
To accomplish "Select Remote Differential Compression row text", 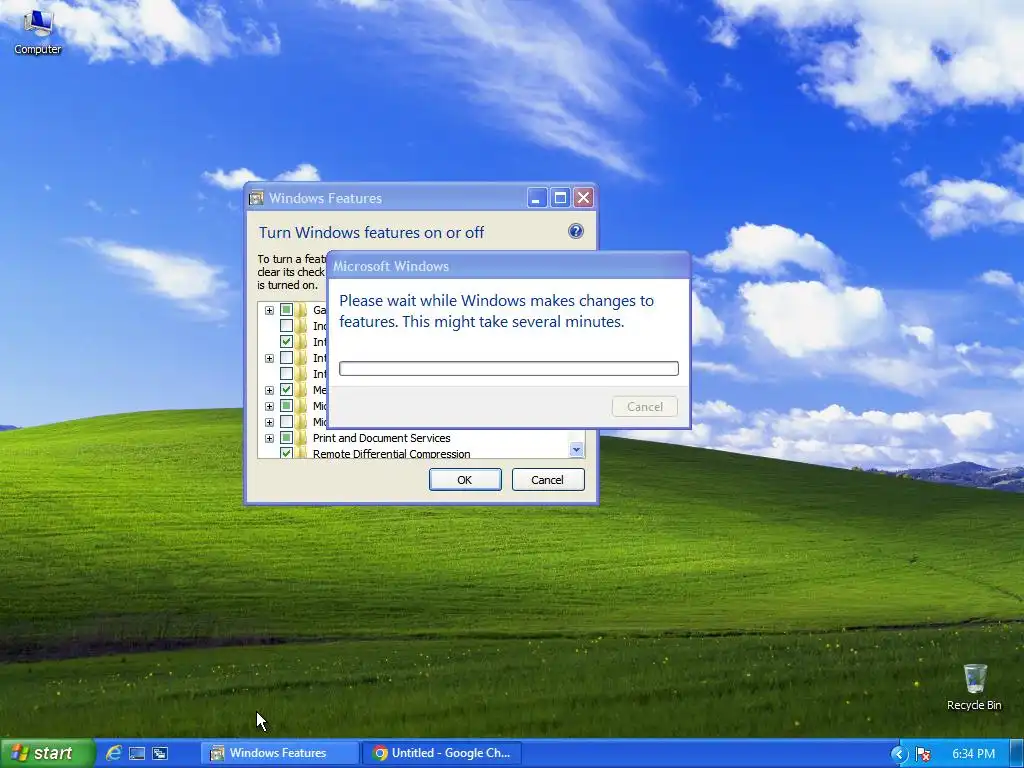I will (x=391, y=453).
